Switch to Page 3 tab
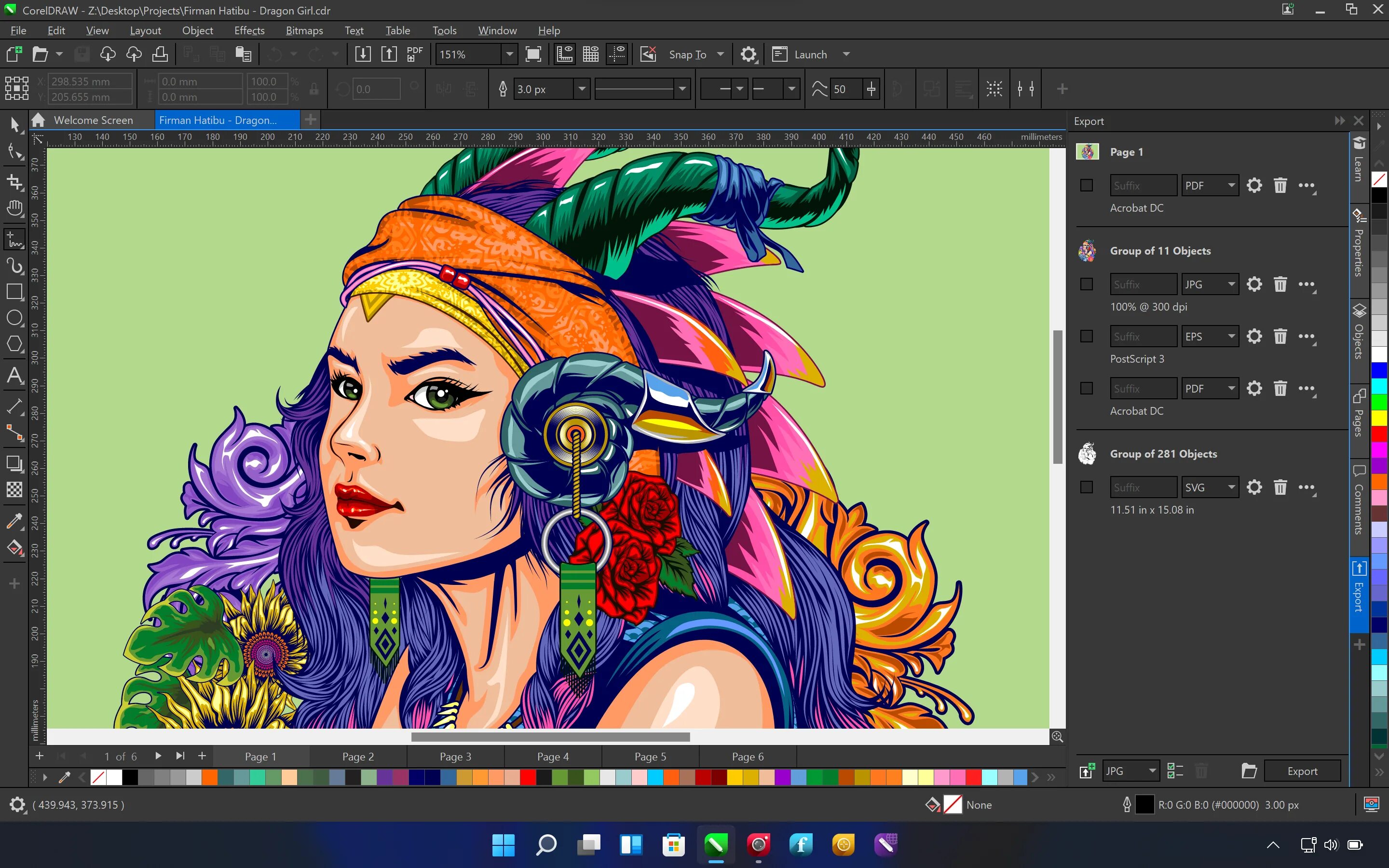 [x=456, y=756]
